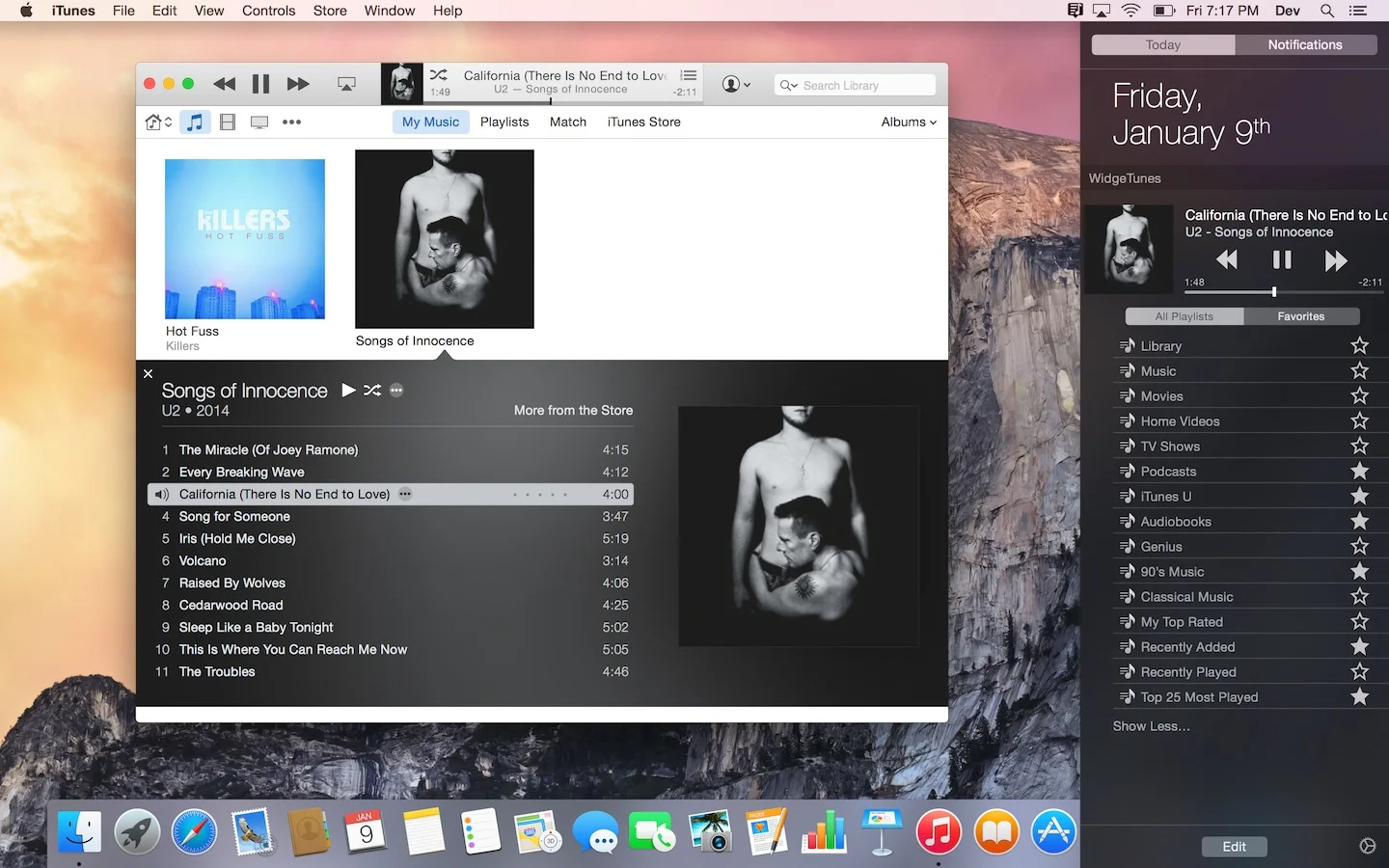The height and width of the screenshot is (868, 1389).
Task: Click the Edit button in Notification Center
Action: [x=1234, y=847]
